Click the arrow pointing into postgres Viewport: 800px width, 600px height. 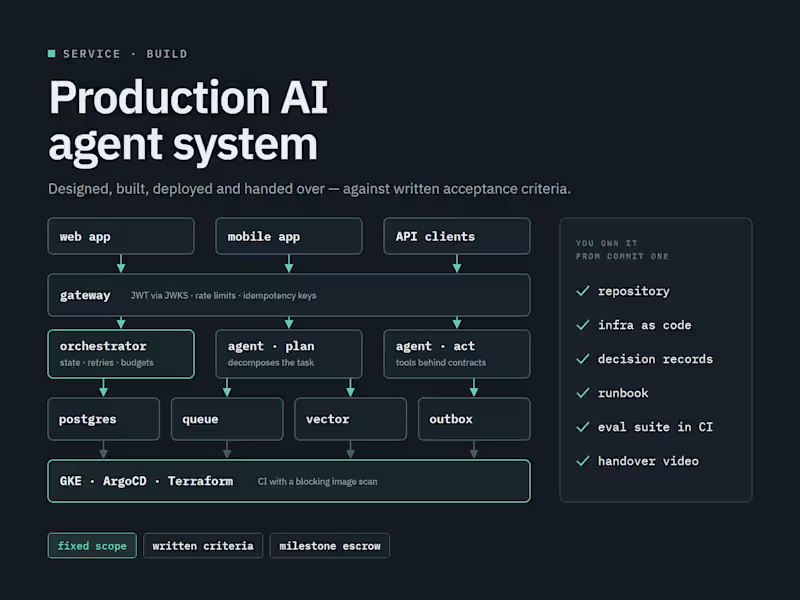coord(104,388)
